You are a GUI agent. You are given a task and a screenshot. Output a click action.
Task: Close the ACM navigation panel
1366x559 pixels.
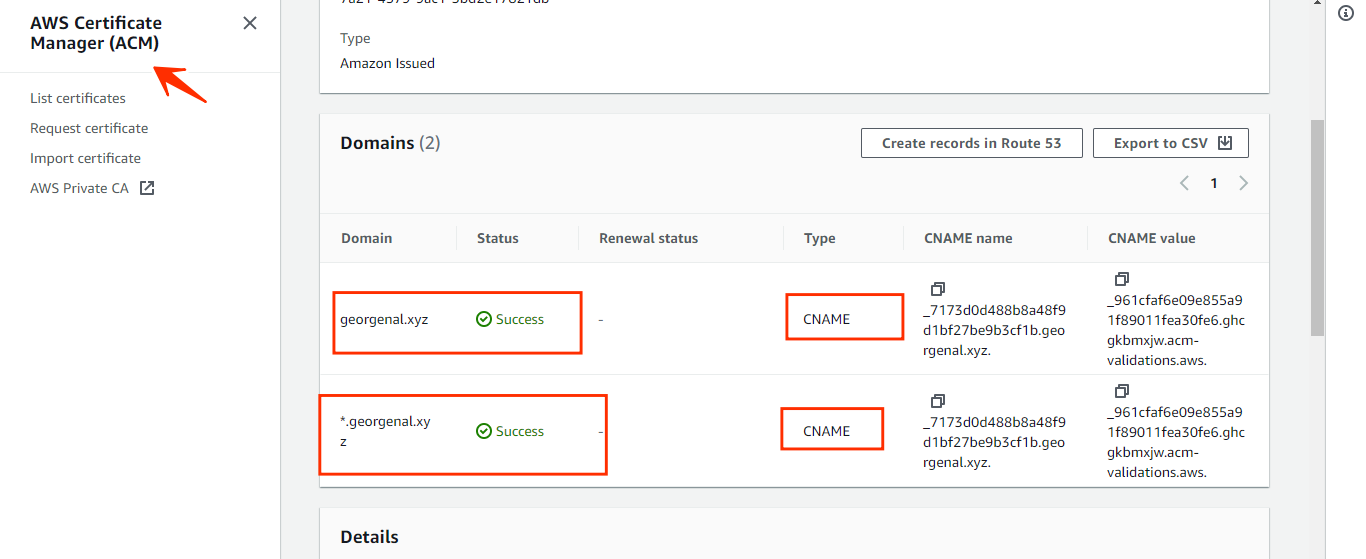click(250, 23)
